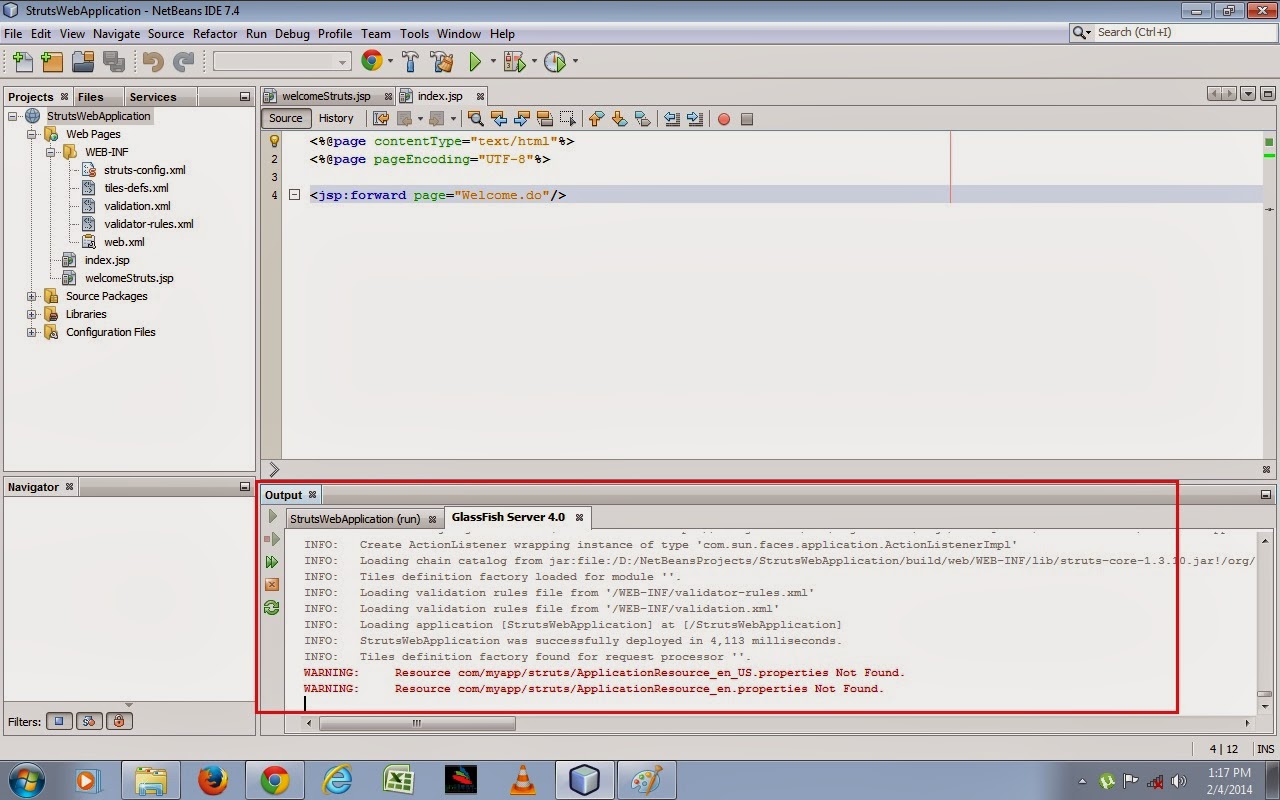Toggle first Navigator filter button
Screen dimensions: 1280x800
pyautogui.click(x=59, y=721)
